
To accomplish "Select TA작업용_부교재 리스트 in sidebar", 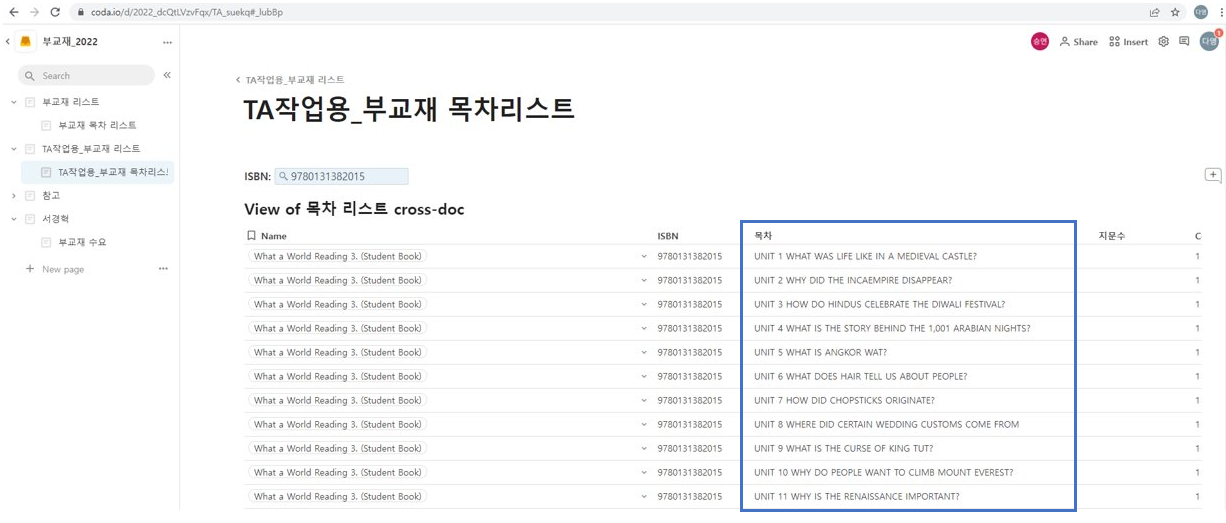I will coord(92,149).
